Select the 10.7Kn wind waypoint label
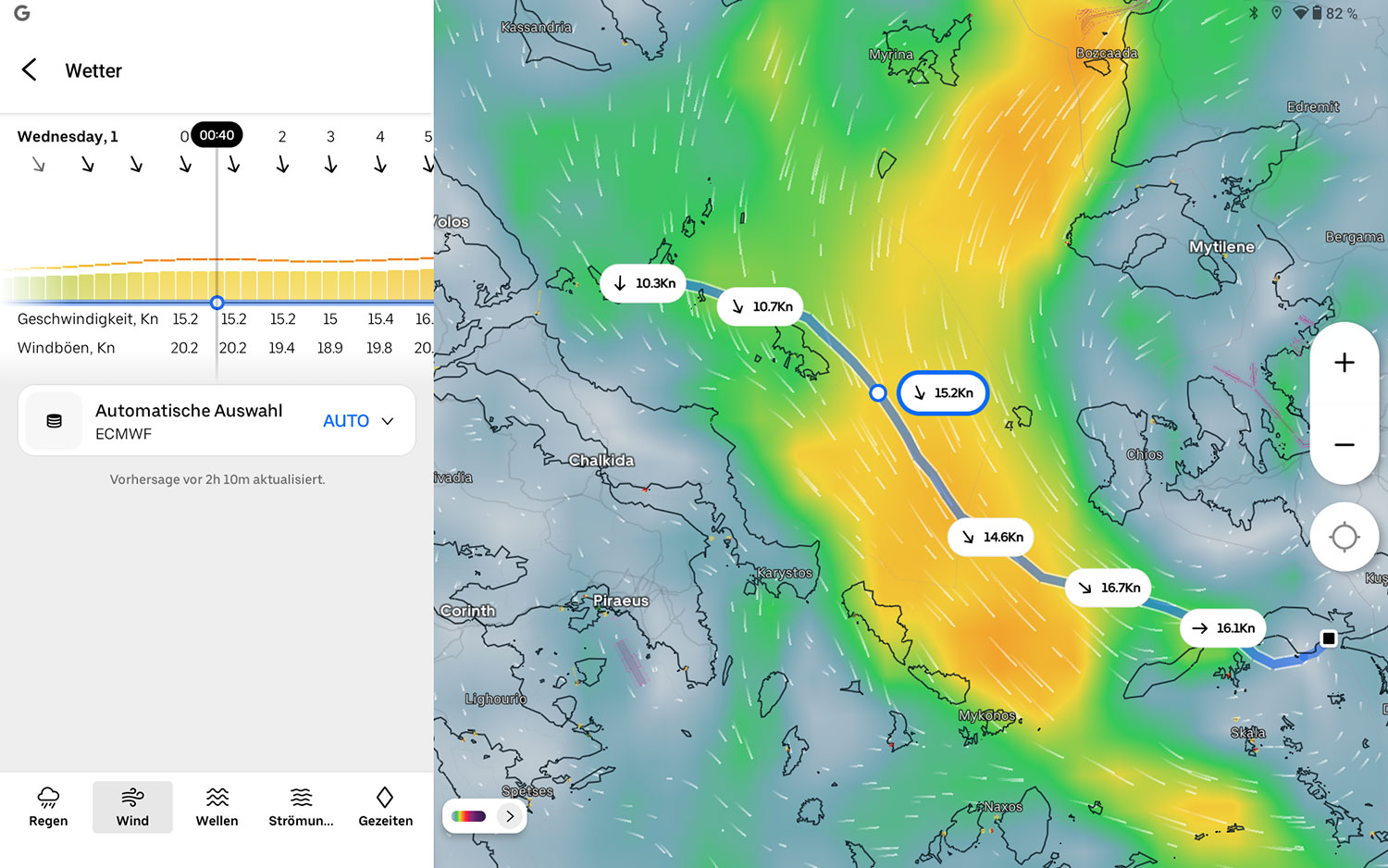Viewport: 1388px width, 868px height. (761, 306)
